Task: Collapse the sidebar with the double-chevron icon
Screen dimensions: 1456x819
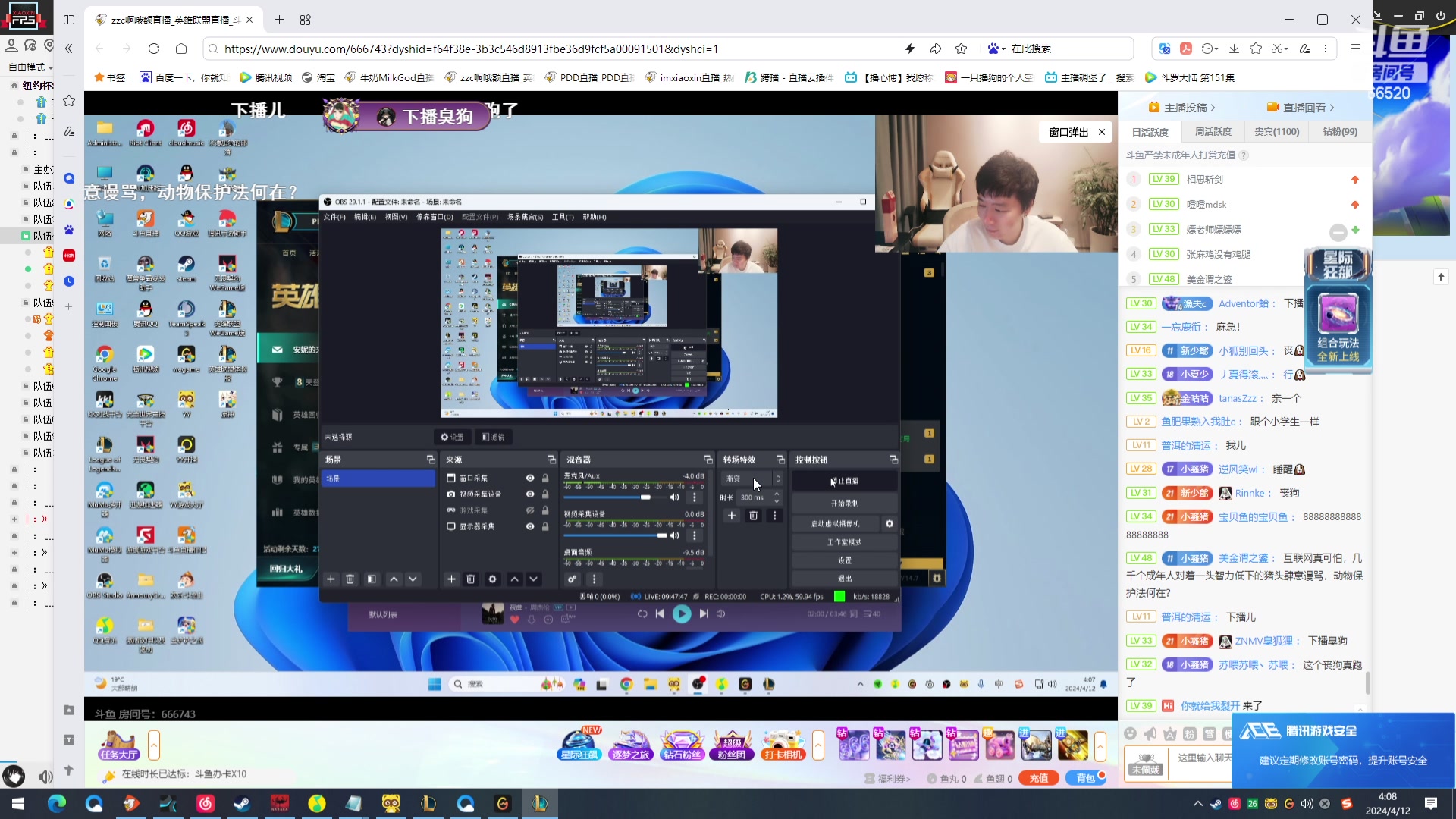Action: click(68, 49)
